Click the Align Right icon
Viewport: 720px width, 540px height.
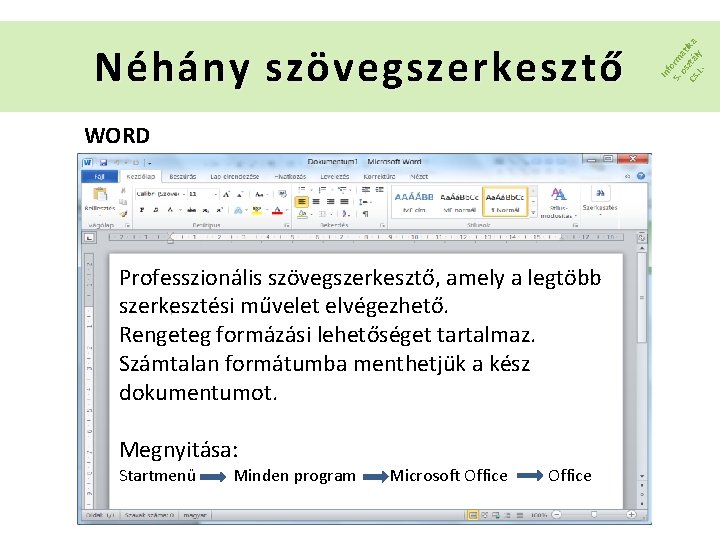(x=330, y=202)
